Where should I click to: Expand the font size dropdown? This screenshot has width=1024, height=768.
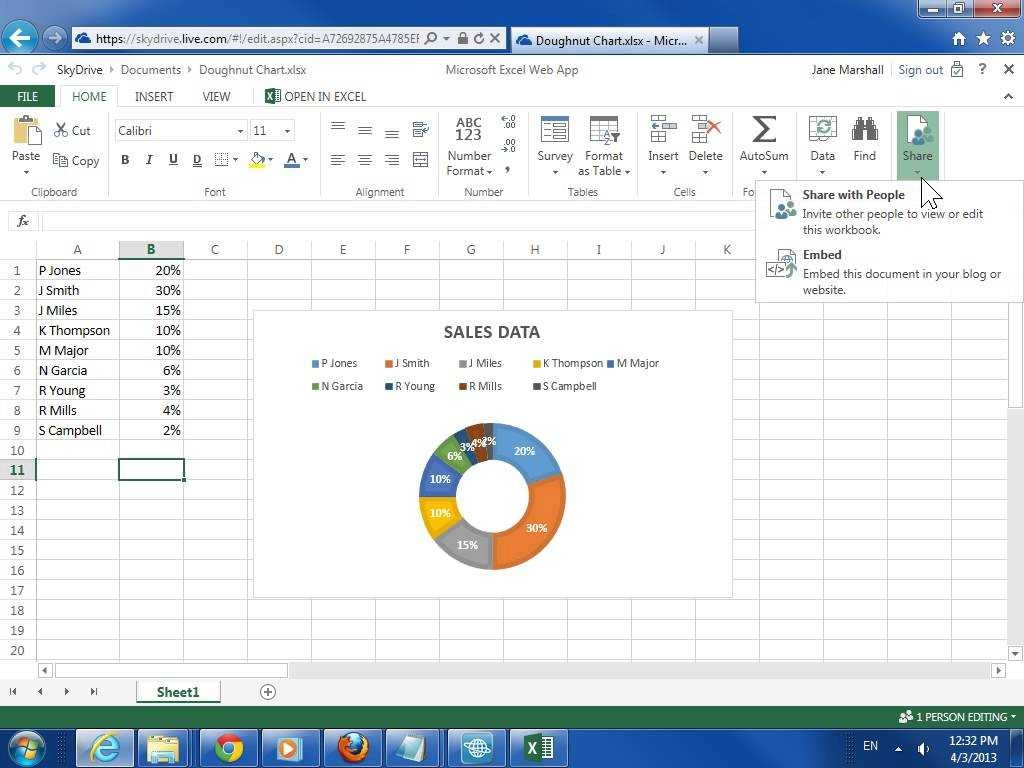(287, 131)
